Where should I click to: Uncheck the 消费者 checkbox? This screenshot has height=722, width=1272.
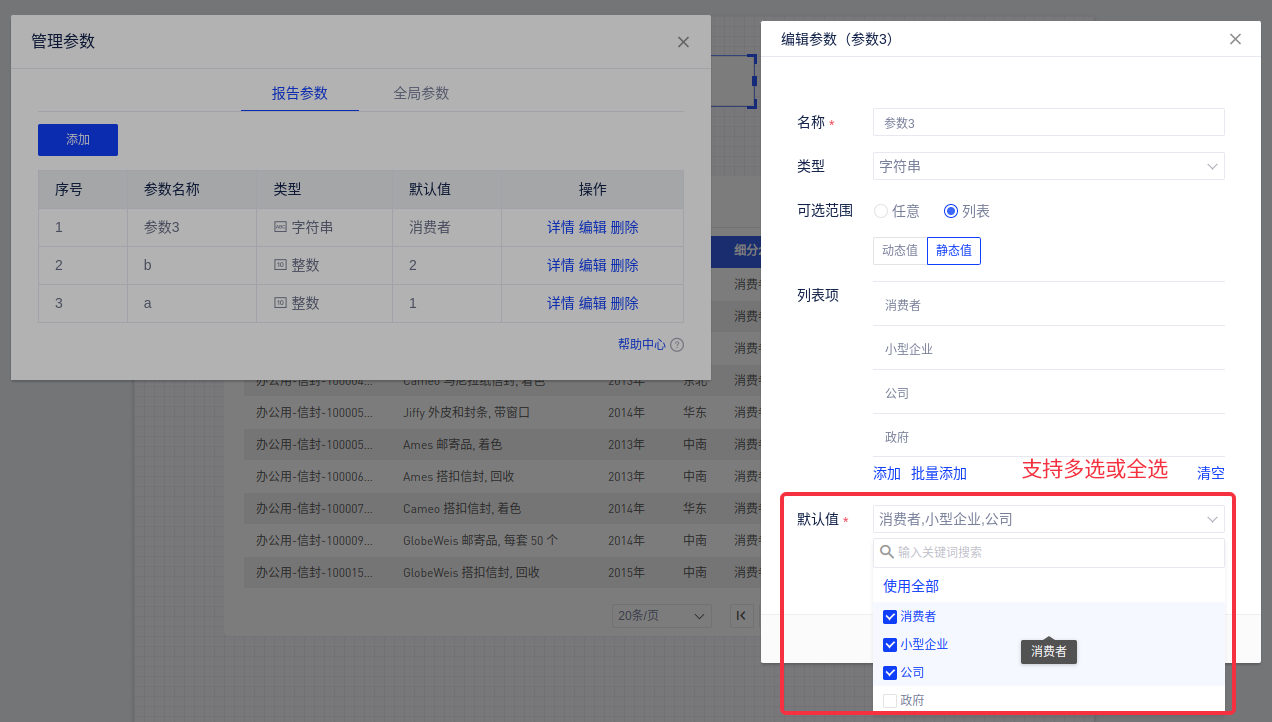coord(890,617)
